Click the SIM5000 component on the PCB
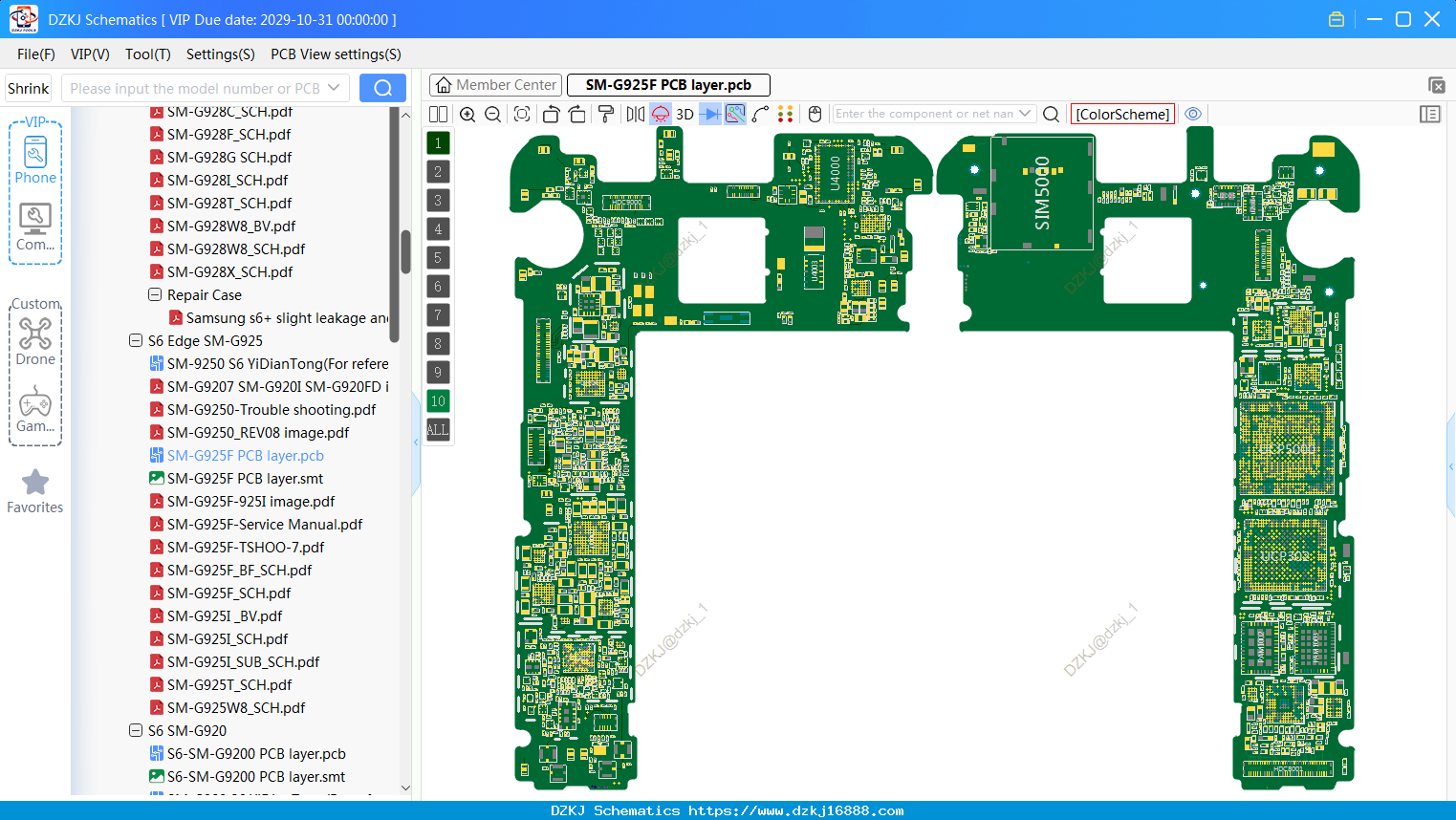 [x=1042, y=193]
